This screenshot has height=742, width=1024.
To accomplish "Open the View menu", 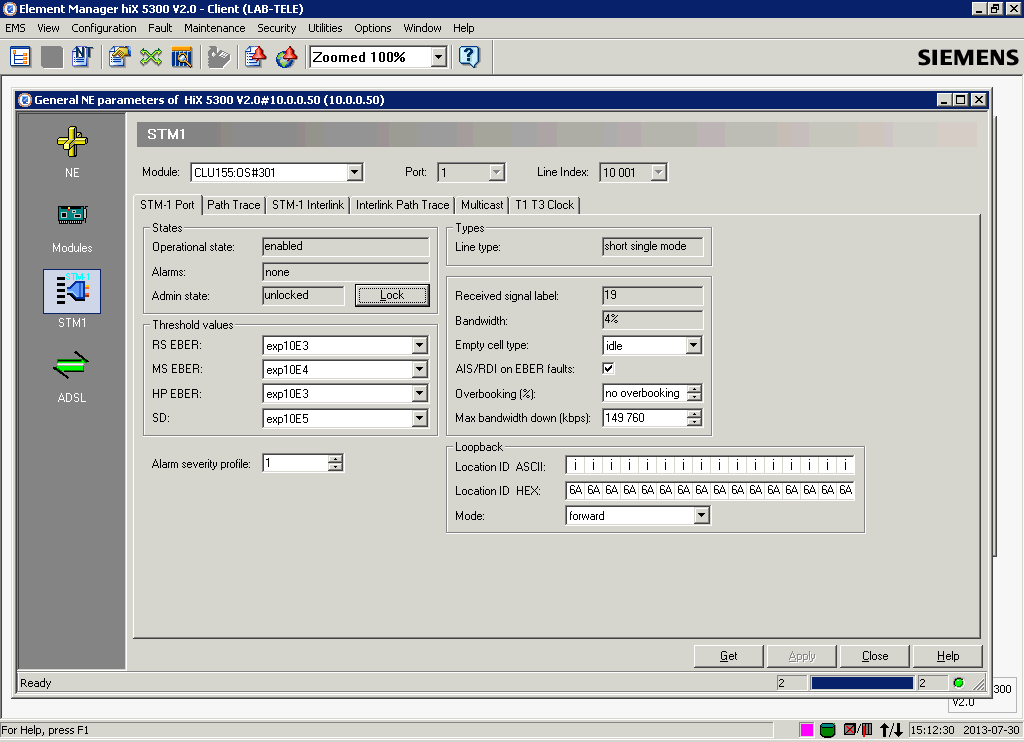I will 48,28.
